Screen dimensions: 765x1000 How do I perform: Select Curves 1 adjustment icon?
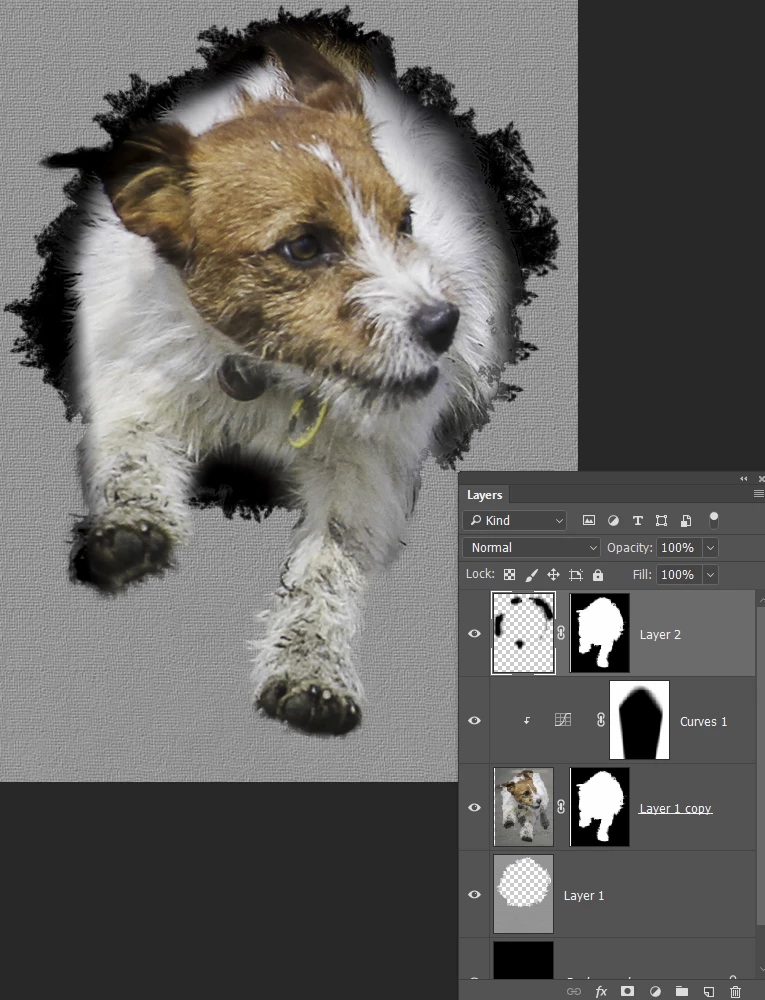click(x=563, y=720)
